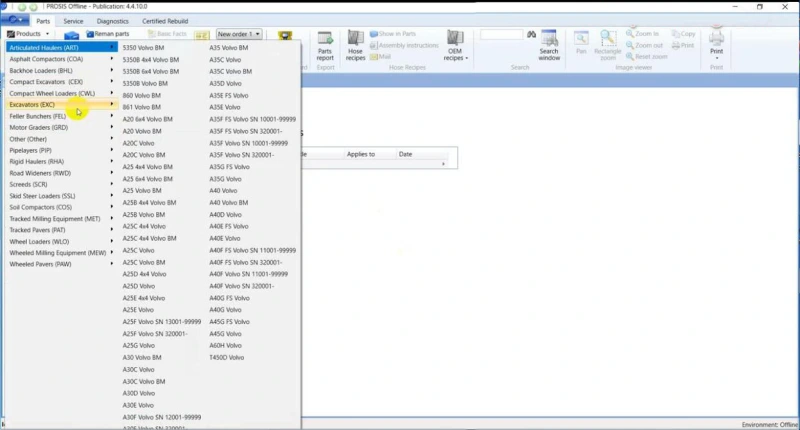This screenshot has width=800, height=430.
Task: Select the Pan tool
Action: coord(581,43)
